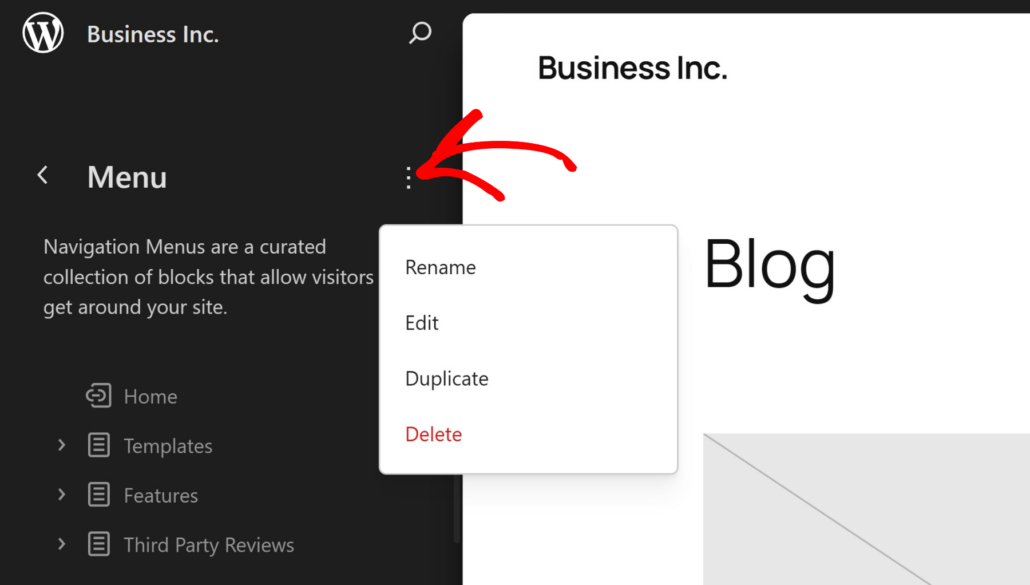The height and width of the screenshot is (585, 1030).
Task: Choose Edit in the dropdown menu
Action: click(421, 322)
